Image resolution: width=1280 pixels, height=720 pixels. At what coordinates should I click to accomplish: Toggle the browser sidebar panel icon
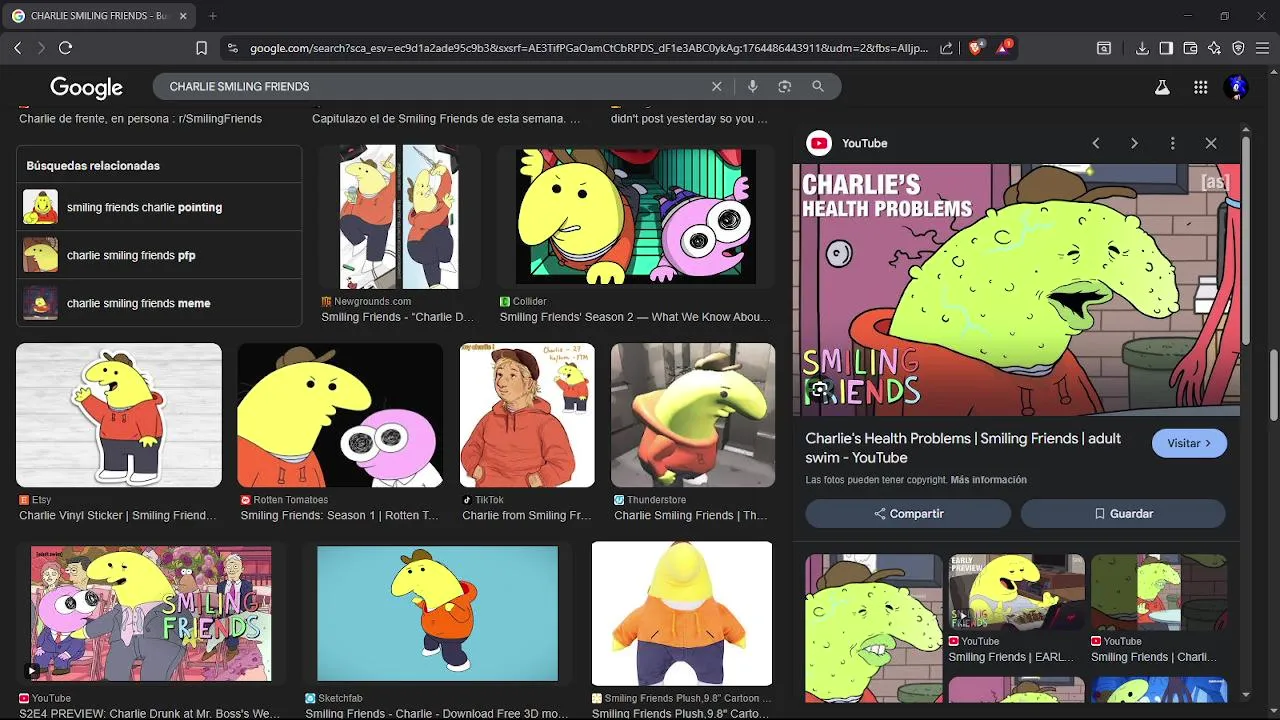(x=1166, y=48)
